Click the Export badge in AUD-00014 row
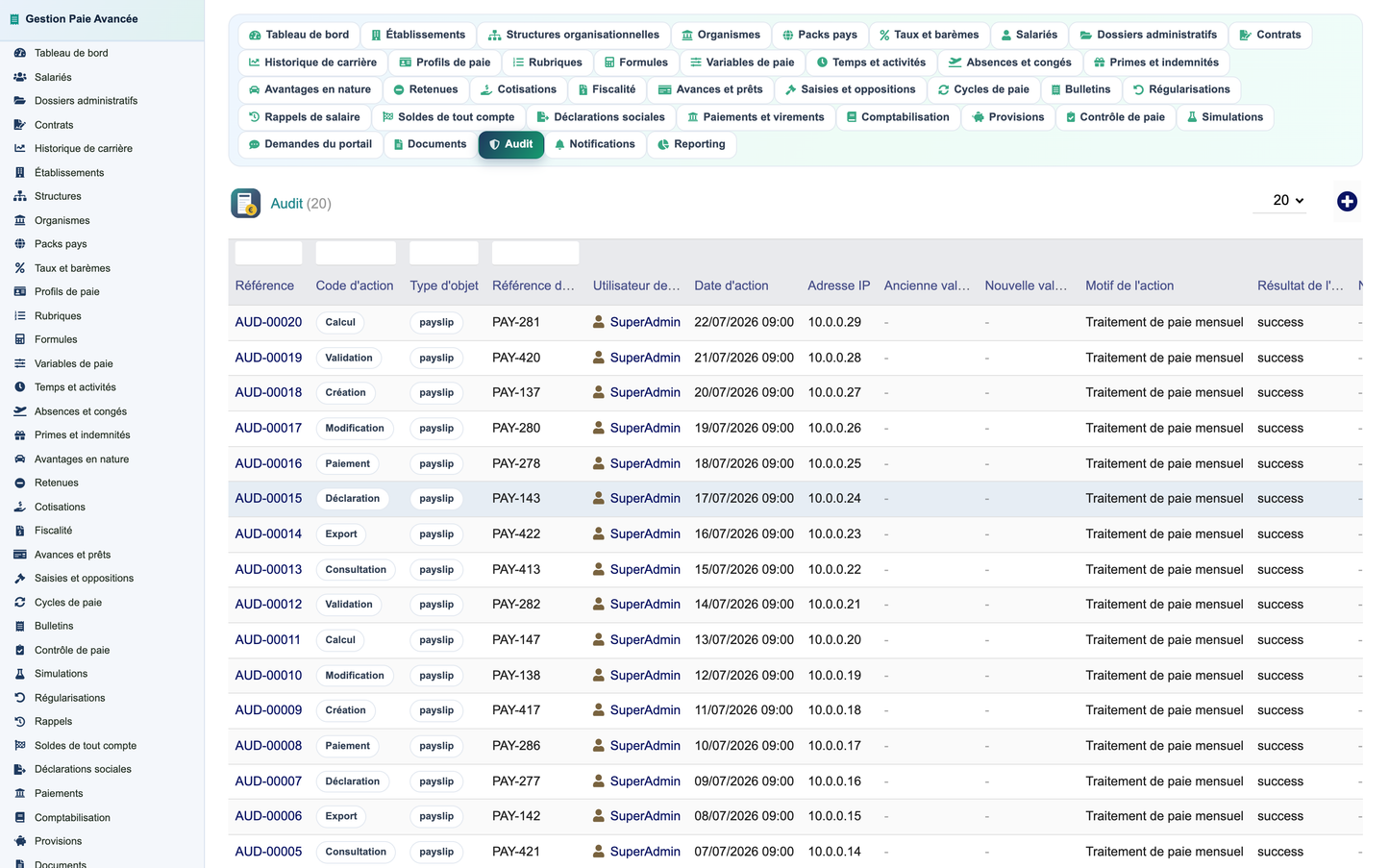Screen dimensions: 1389x868 click(x=341, y=534)
